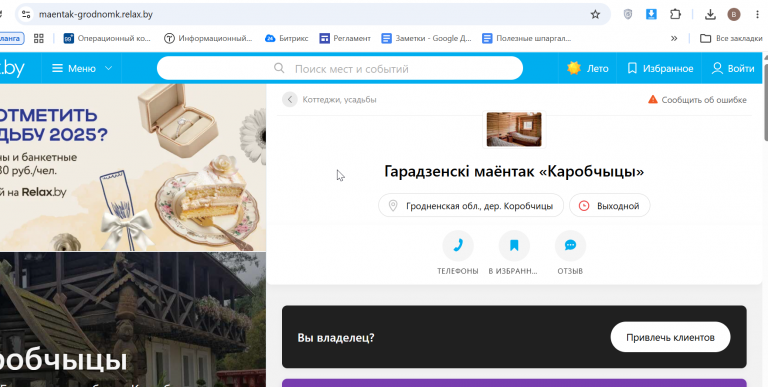This screenshot has width=768, height=387.
Task: Click Войти to log in
Action: pos(733,69)
